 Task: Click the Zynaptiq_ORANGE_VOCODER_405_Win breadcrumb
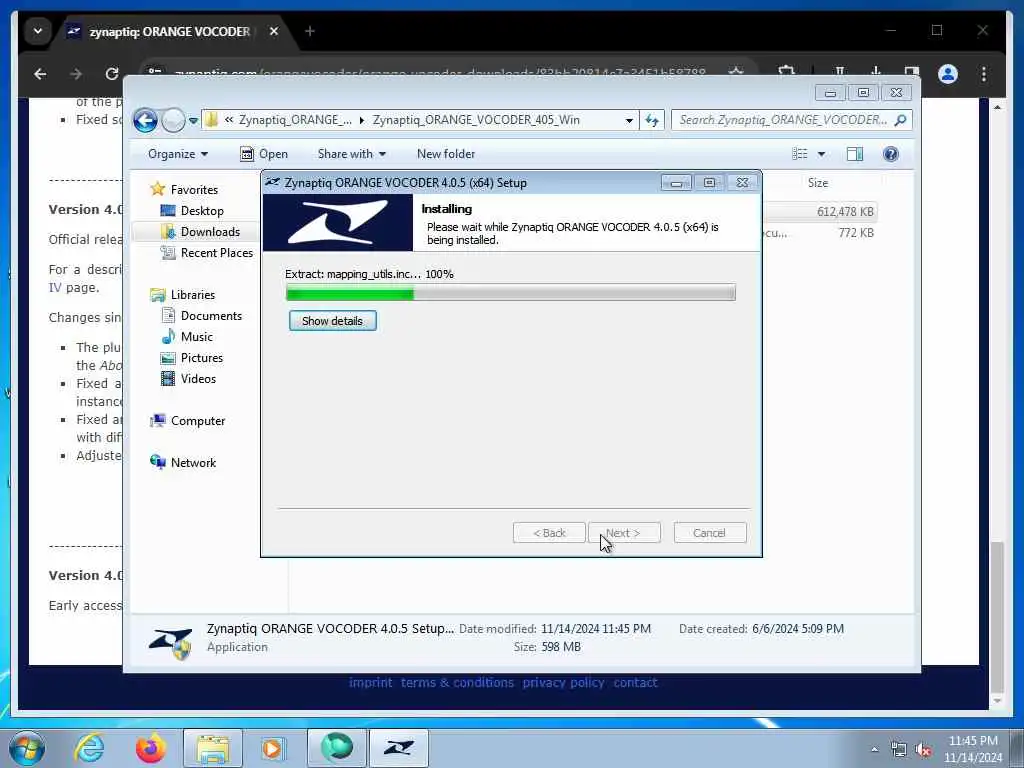coord(475,120)
